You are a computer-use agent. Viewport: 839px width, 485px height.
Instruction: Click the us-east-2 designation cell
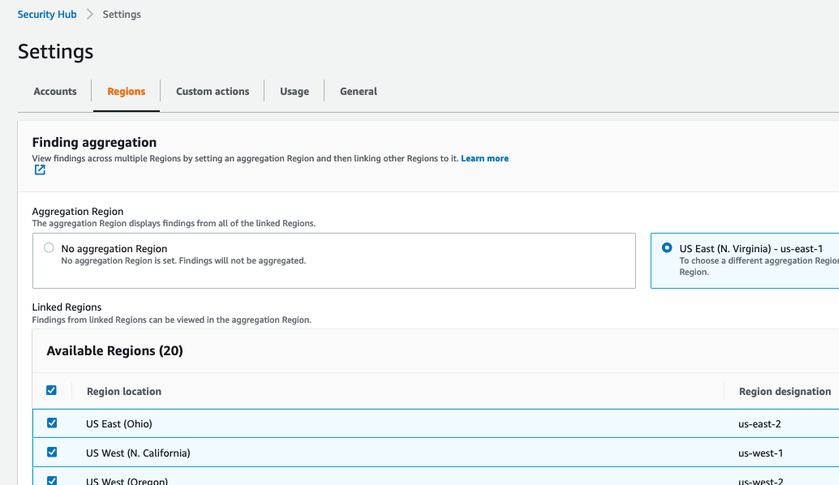coord(759,424)
